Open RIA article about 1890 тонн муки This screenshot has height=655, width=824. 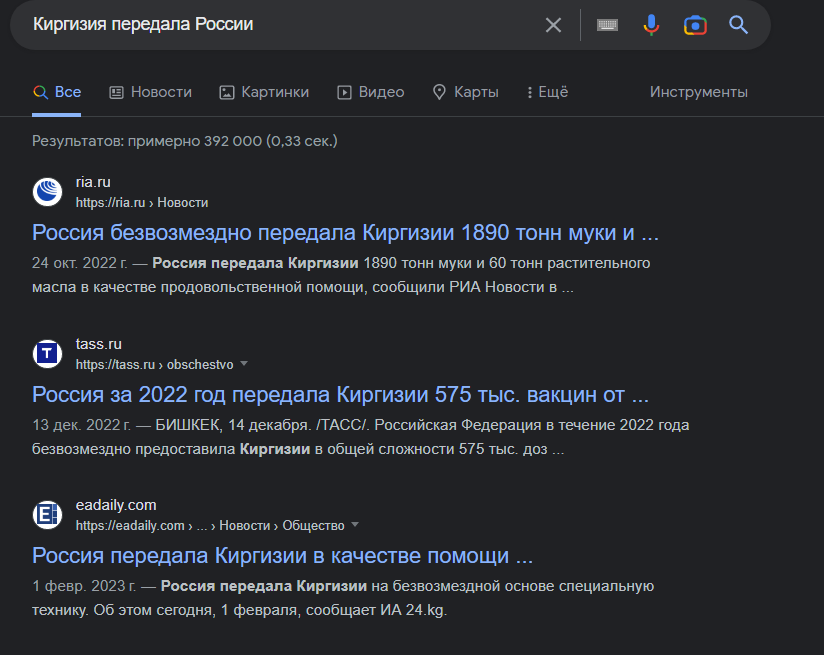(x=345, y=233)
